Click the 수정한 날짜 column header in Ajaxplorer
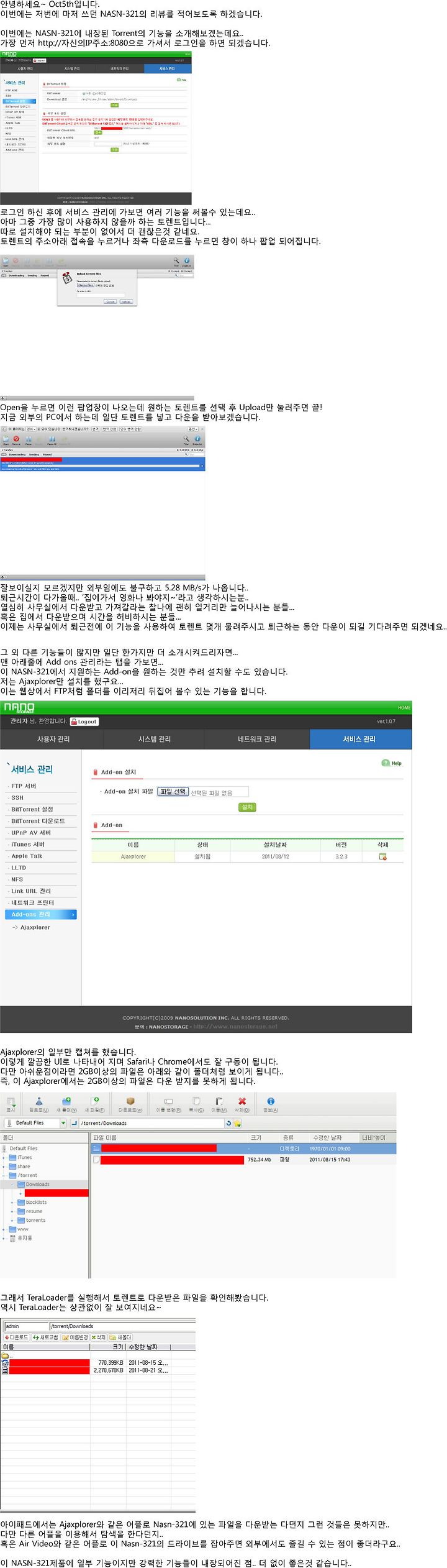 [327, 1138]
